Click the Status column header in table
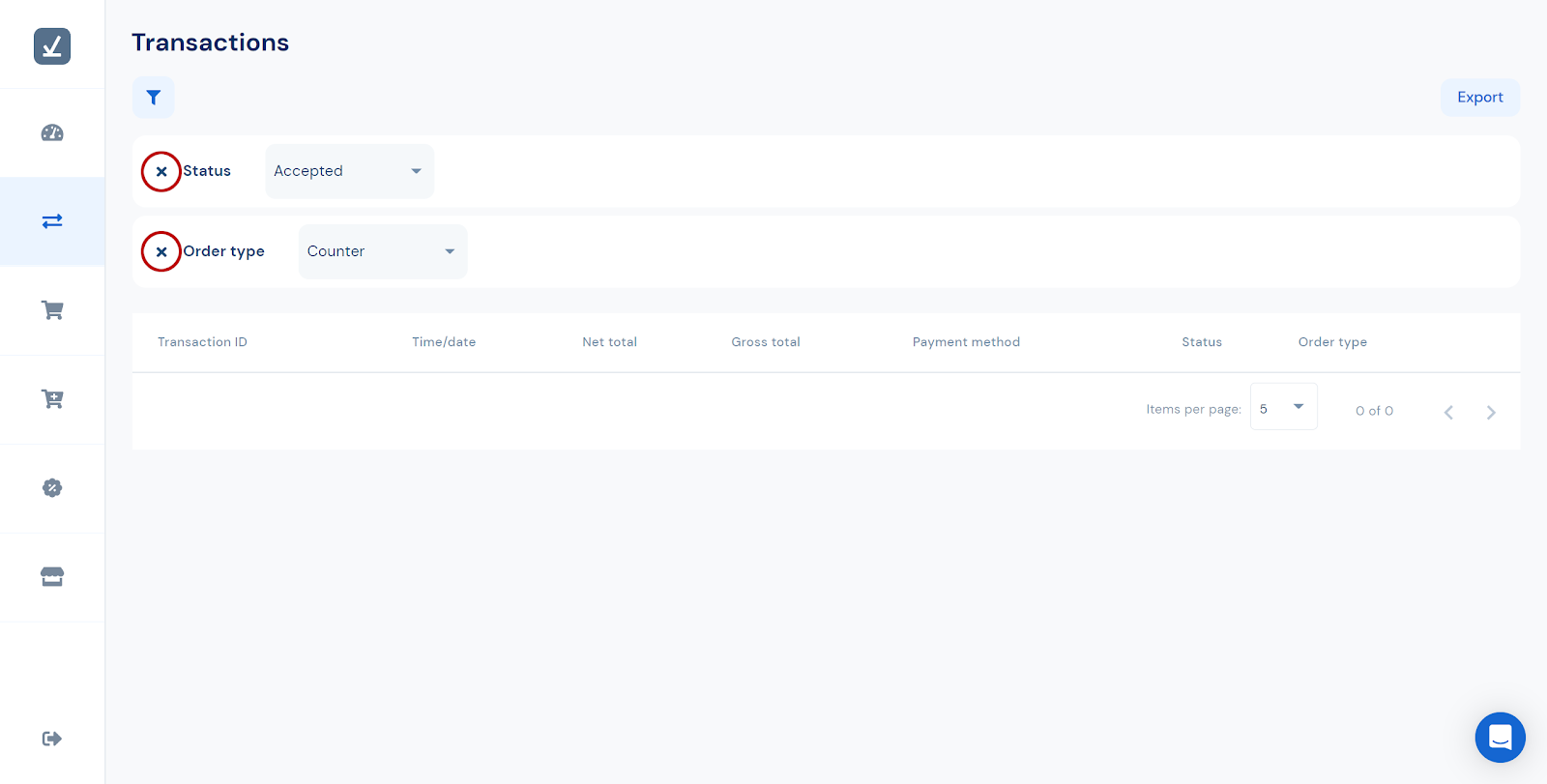Viewport: 1547px width, 784px height. 1202,342
